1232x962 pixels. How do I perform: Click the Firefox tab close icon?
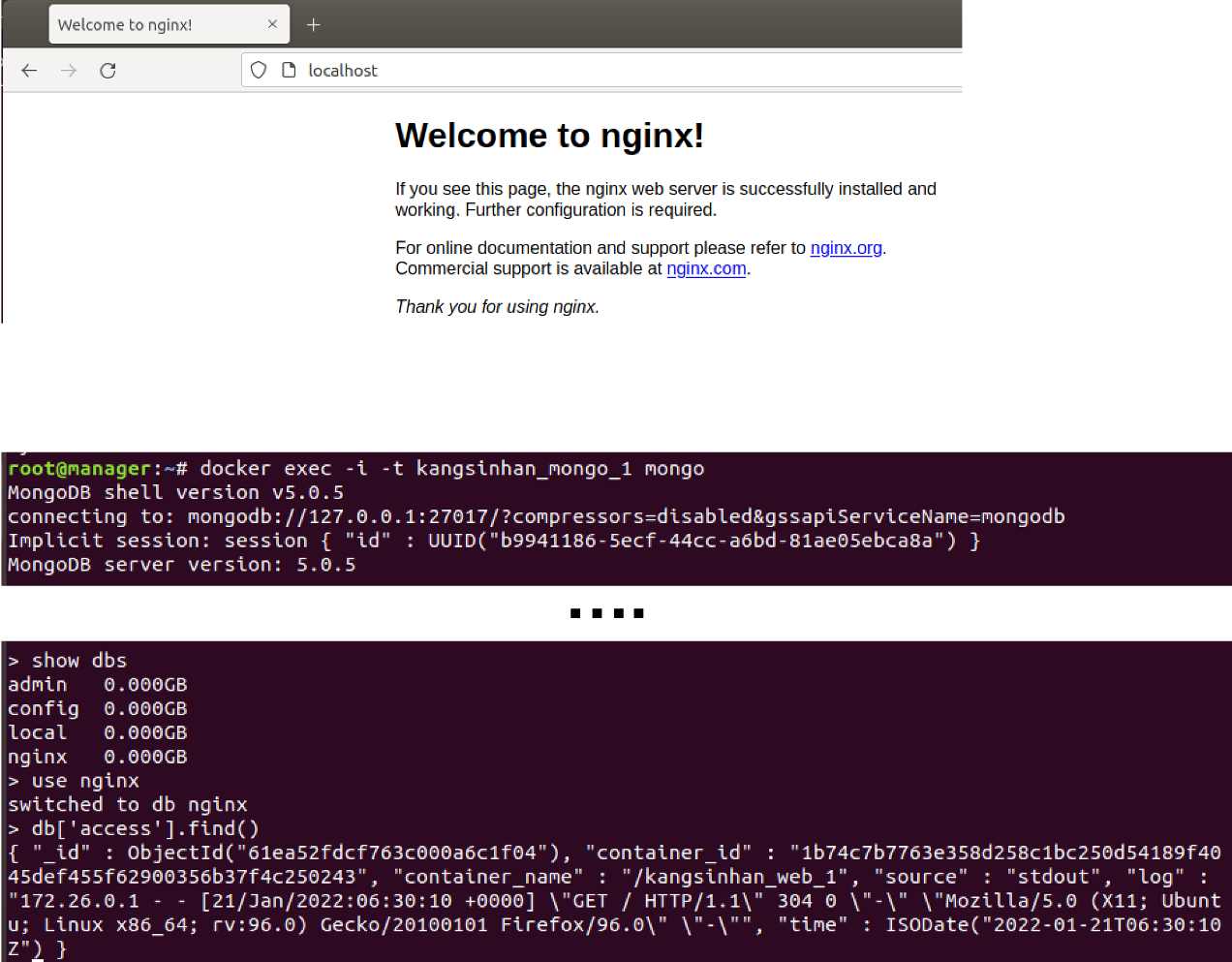[272, 23]
